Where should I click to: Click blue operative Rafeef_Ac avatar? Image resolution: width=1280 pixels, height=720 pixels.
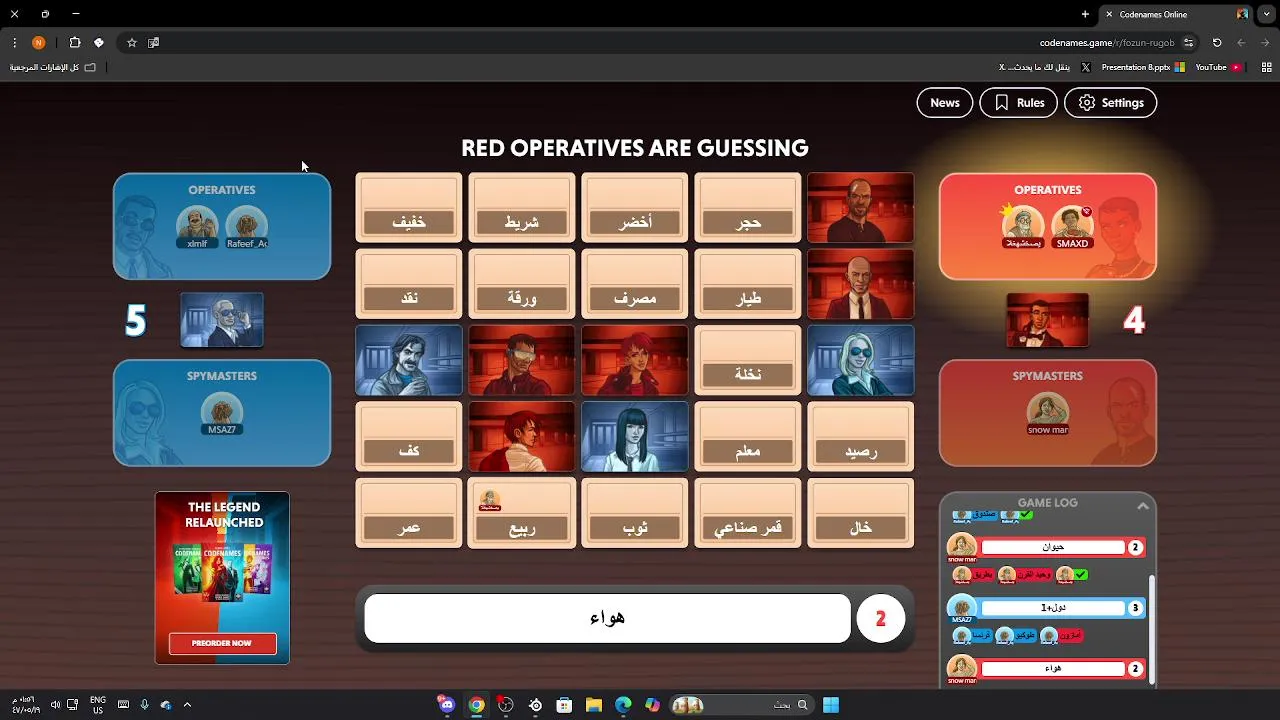(x=246, y=226)
